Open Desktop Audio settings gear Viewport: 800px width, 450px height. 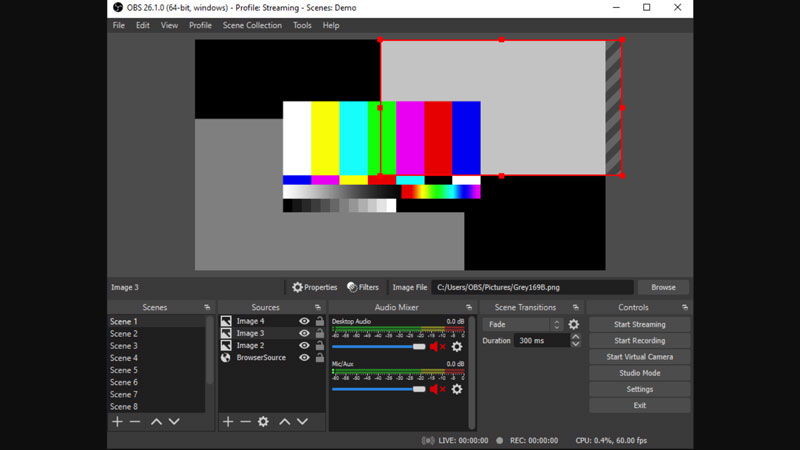click(457, 347)
